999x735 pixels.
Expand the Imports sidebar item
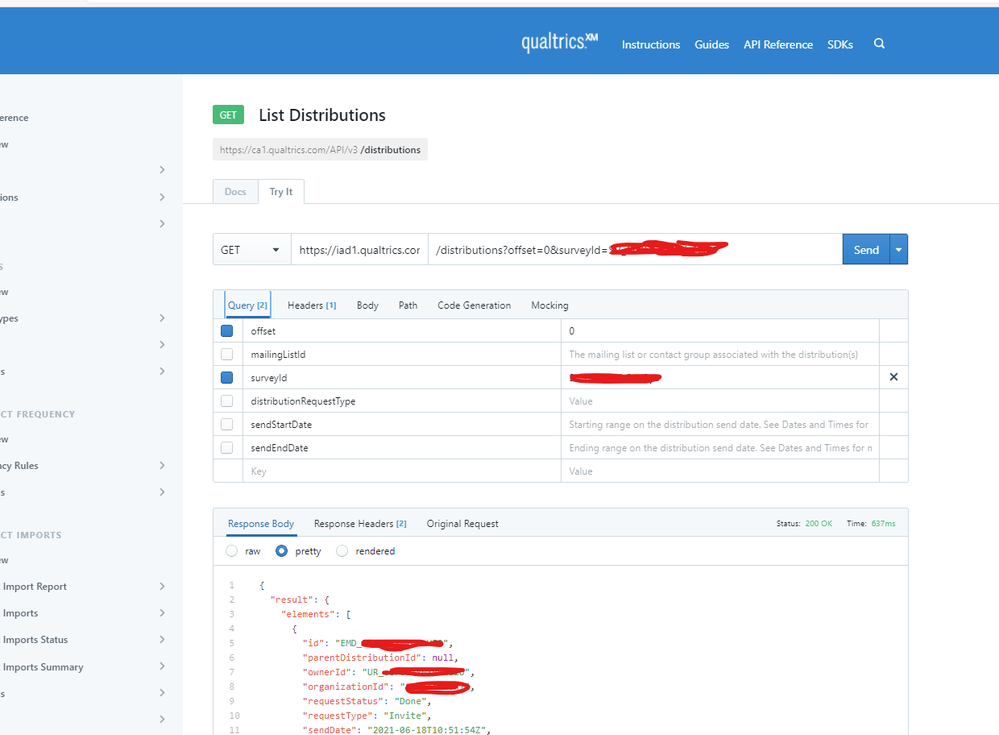162,613
